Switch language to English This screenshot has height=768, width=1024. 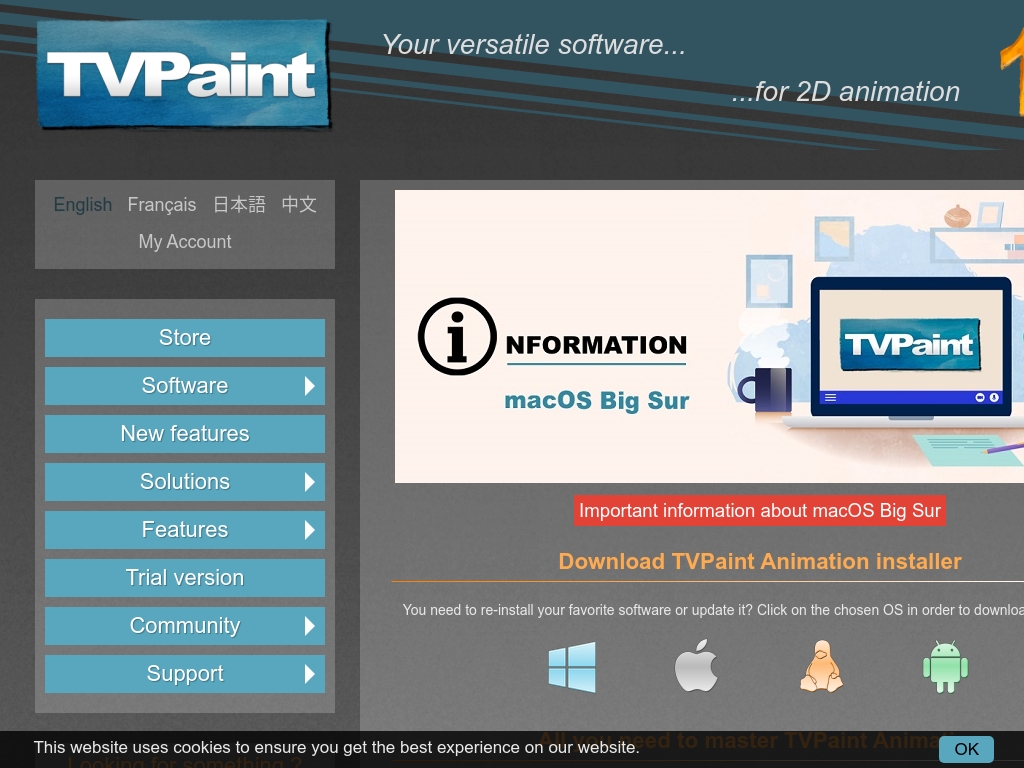pyautogui.click(x=83, y=205)
